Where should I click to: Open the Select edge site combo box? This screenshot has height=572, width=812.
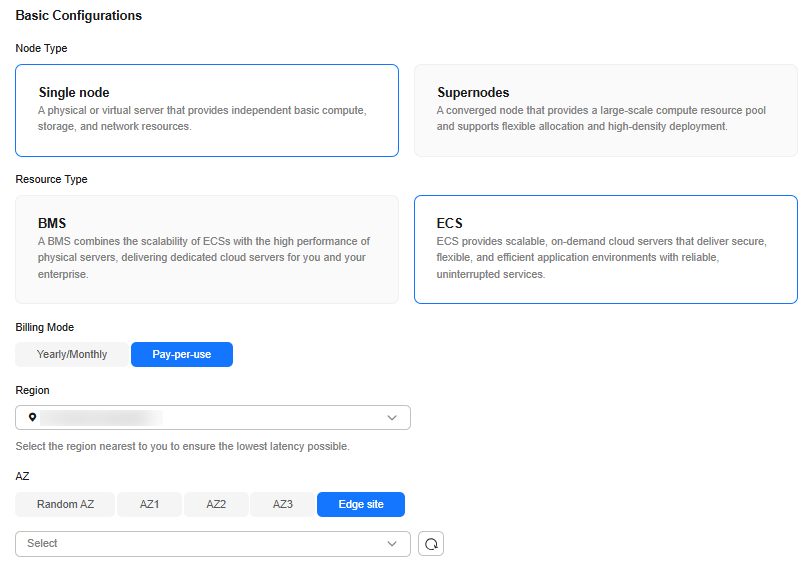pos(213,544)
